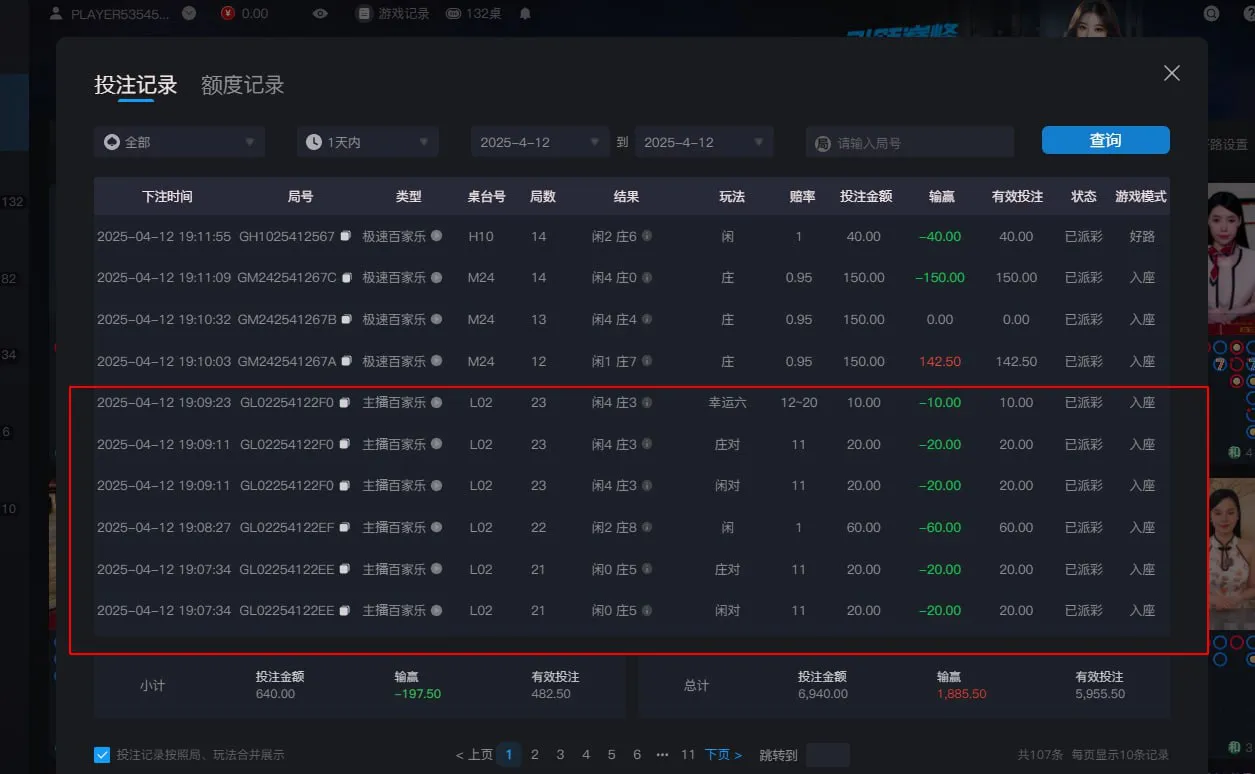This screenshot has height=774, width=1255.
Task: Toggle balance visibility with the eye icon
Action: click(320, 13)
